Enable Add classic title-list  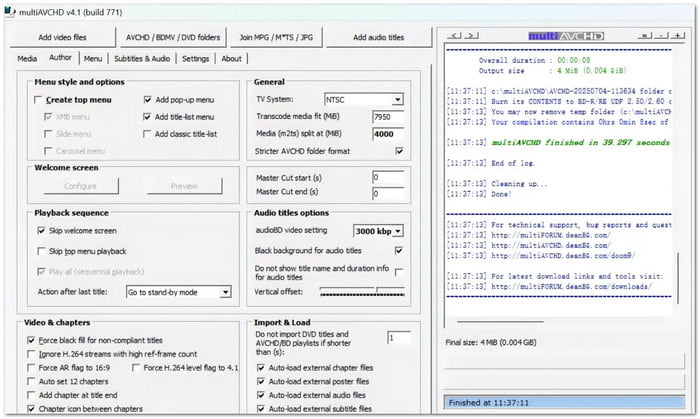(x=147, y=134)
